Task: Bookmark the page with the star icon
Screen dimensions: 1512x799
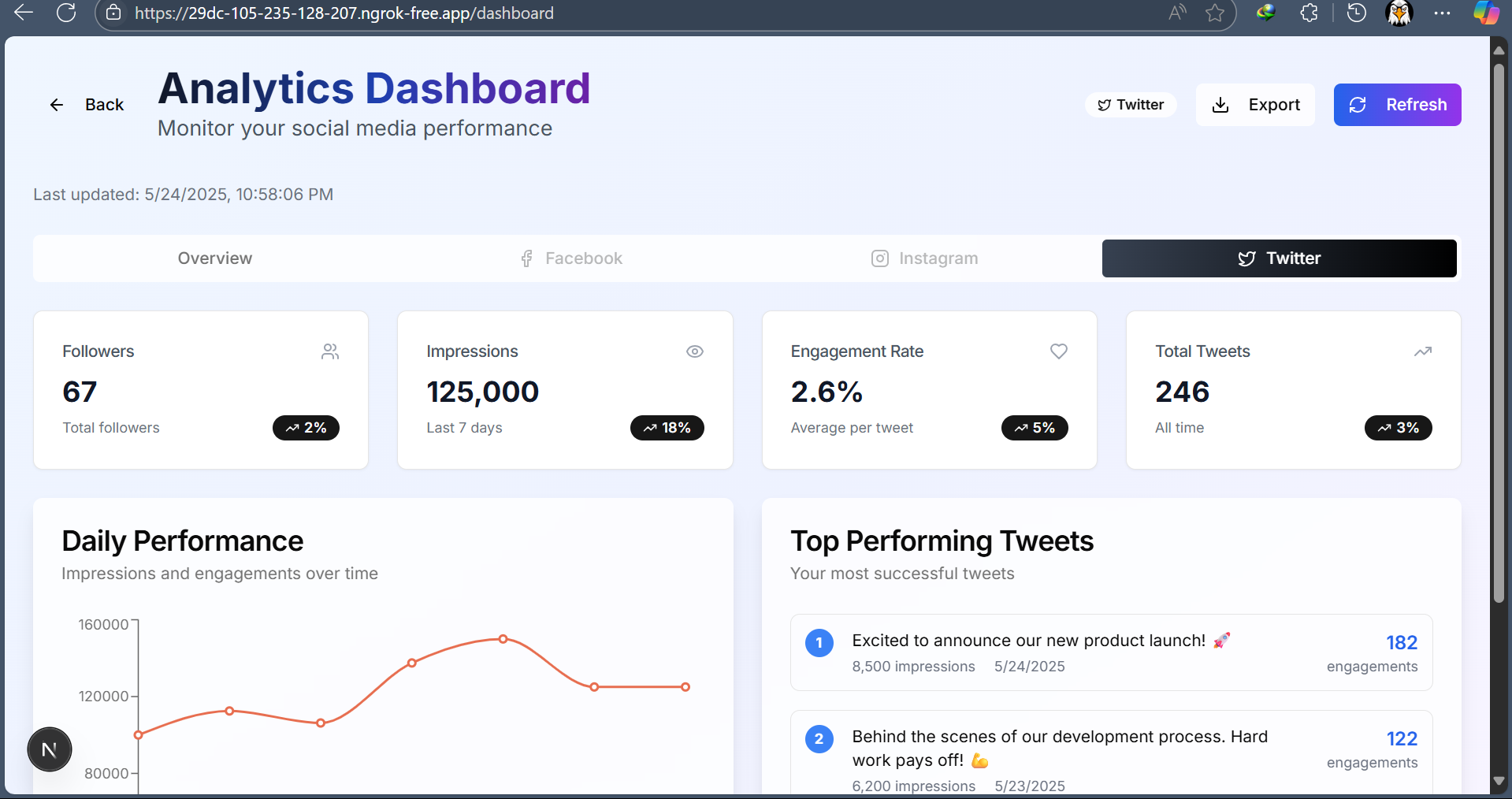Action: pyautogui.click(x=1214, y=13)
